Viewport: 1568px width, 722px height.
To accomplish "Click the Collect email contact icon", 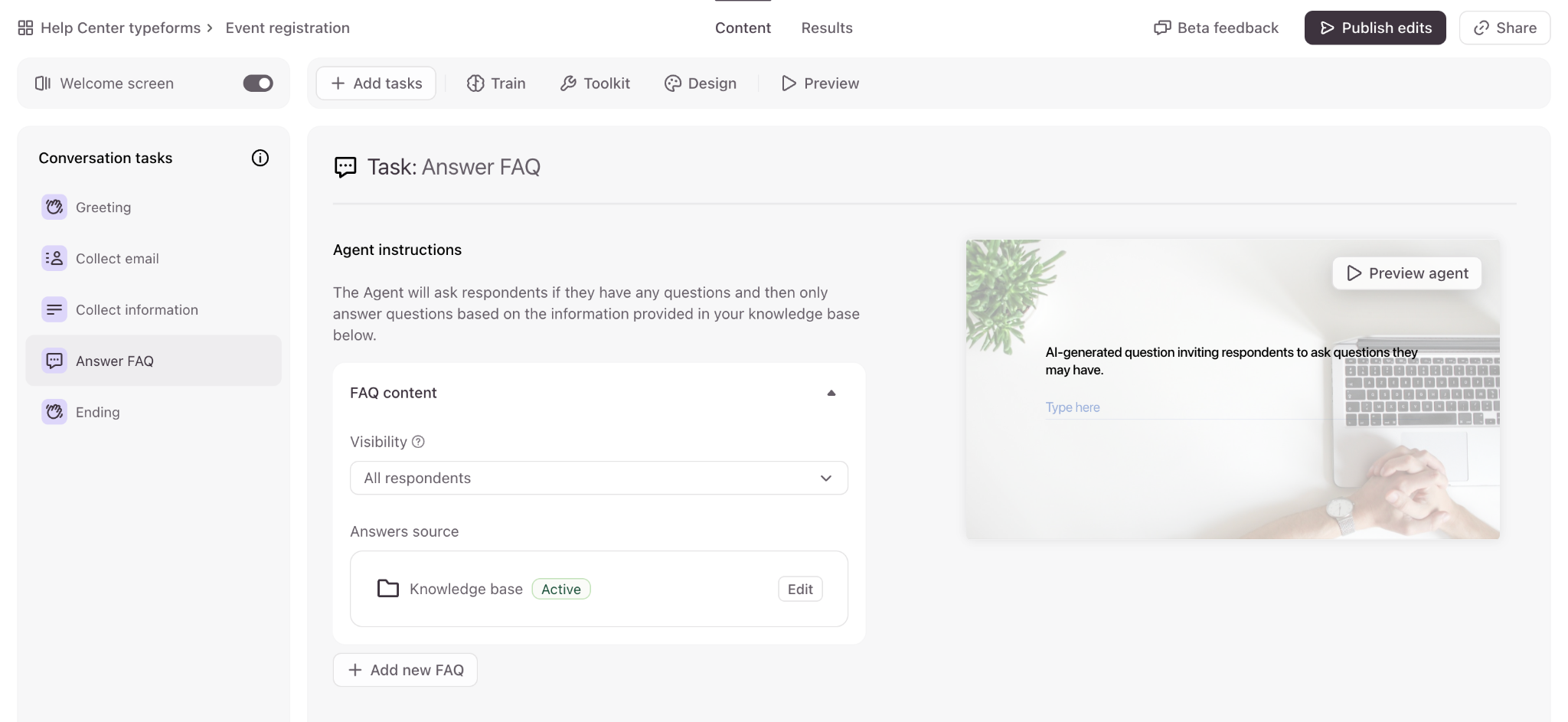I will pyautogui.click(x=54, y=259).
